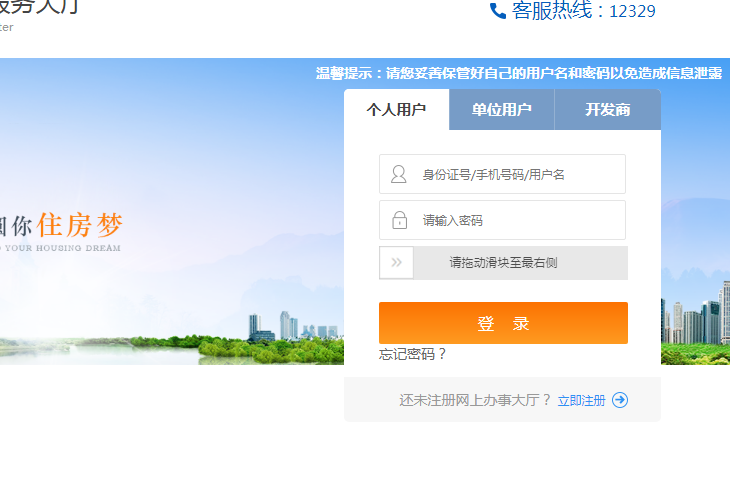Click the 还未注册网上办事大厅？ text

475,400
